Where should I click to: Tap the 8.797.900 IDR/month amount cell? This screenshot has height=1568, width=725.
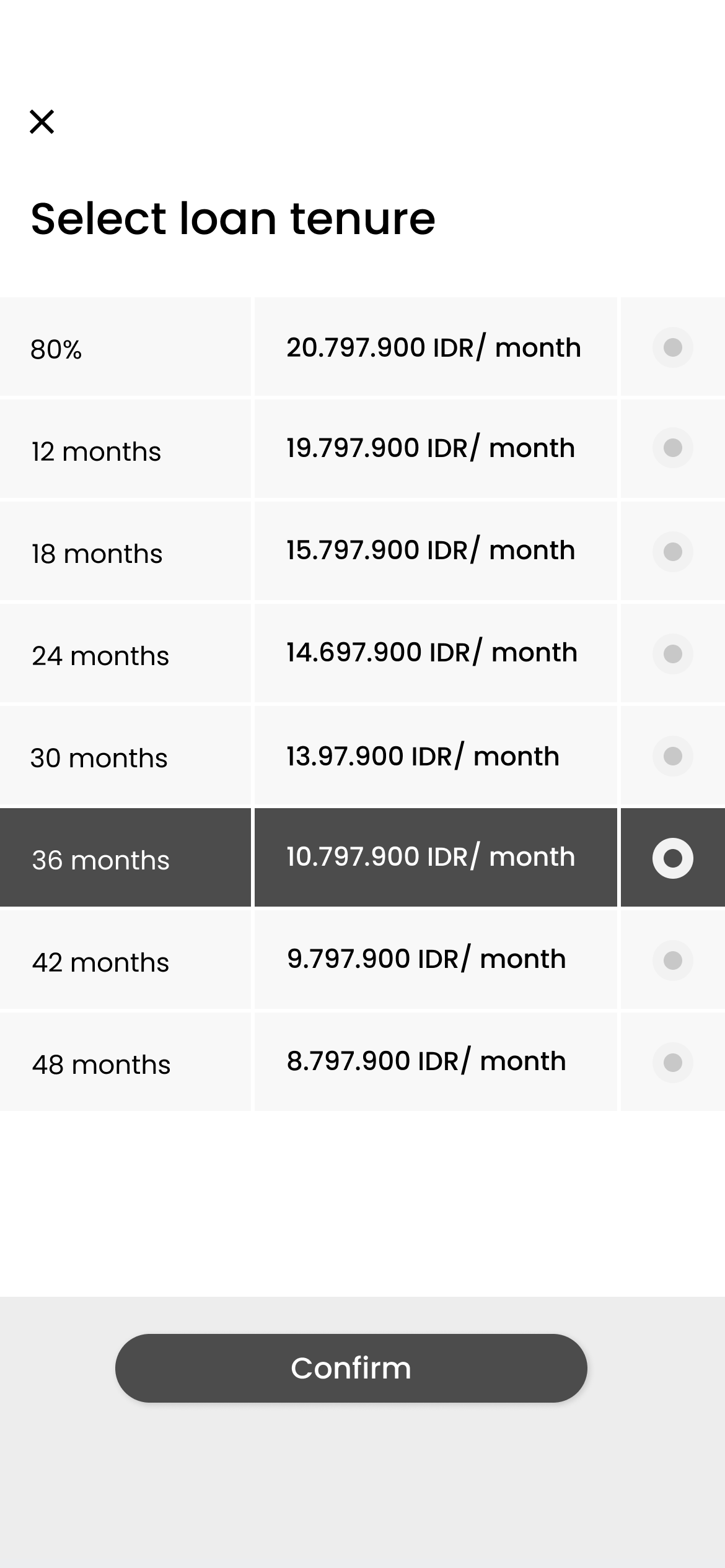tap(426, 1061)
